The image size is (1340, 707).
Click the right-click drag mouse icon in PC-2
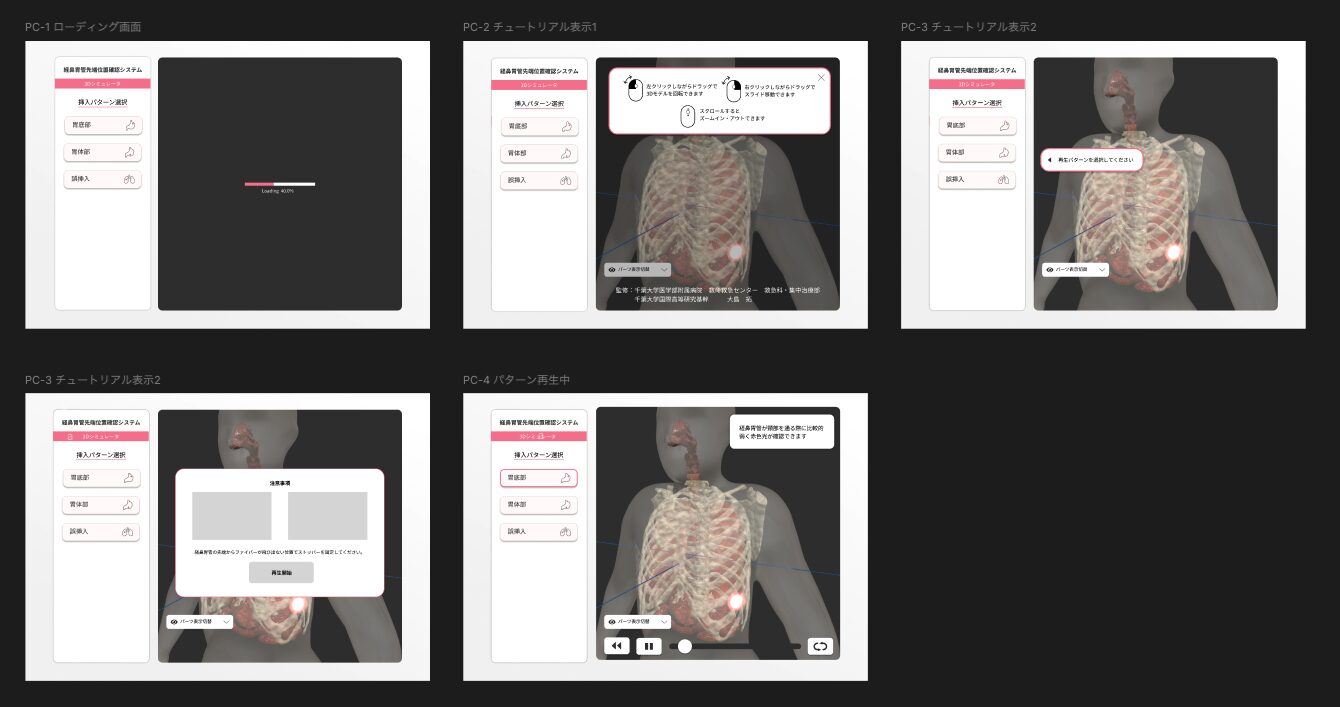point(732,90)
